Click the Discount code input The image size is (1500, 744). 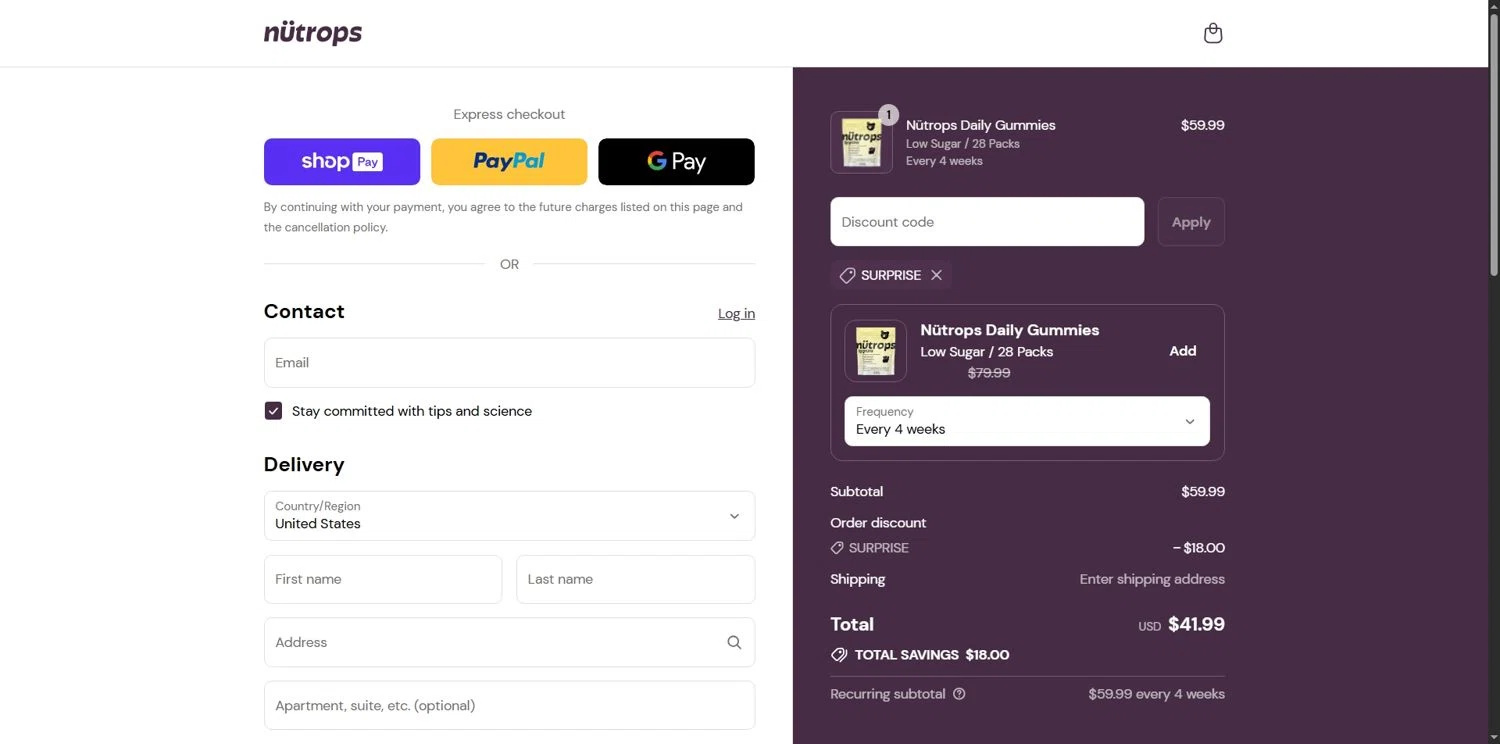tap(987, 222)
